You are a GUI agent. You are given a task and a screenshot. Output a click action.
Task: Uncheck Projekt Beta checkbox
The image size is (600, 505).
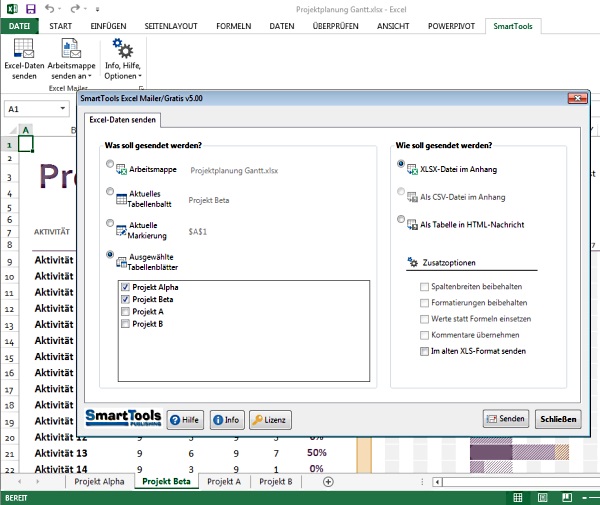pyautogui.click(x=125, y=299)
